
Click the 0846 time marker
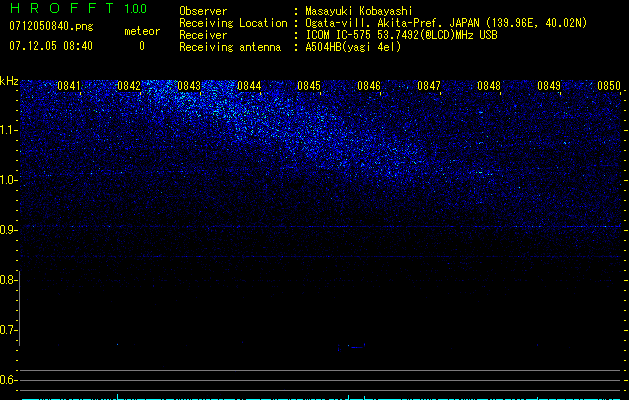point(369,86)
